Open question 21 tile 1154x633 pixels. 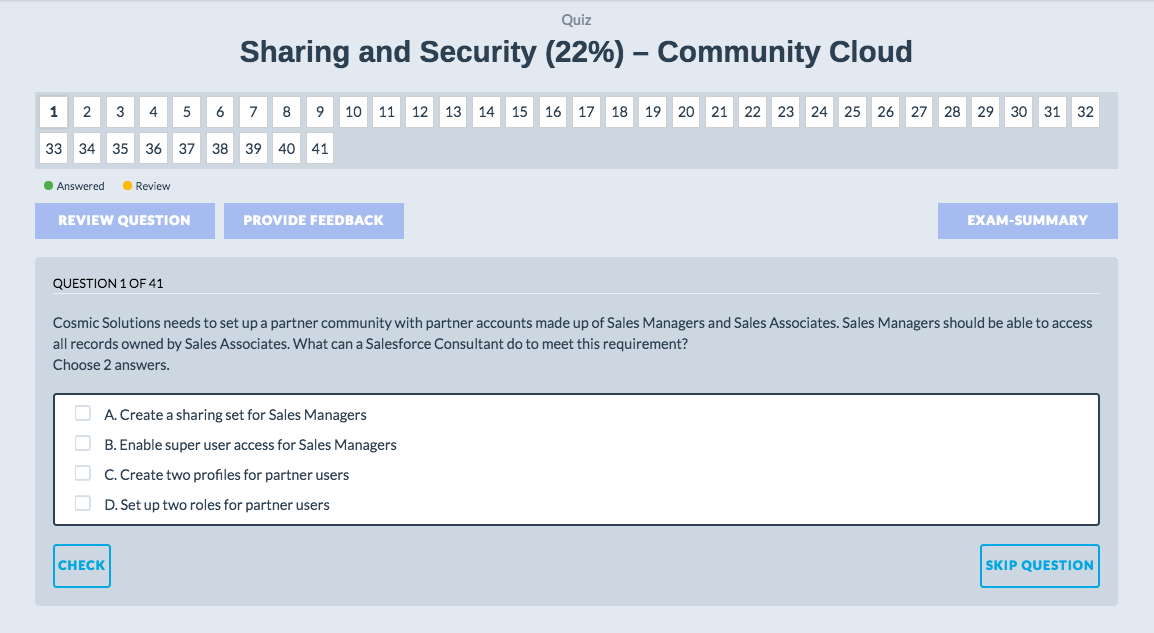[x=719, y=112]
